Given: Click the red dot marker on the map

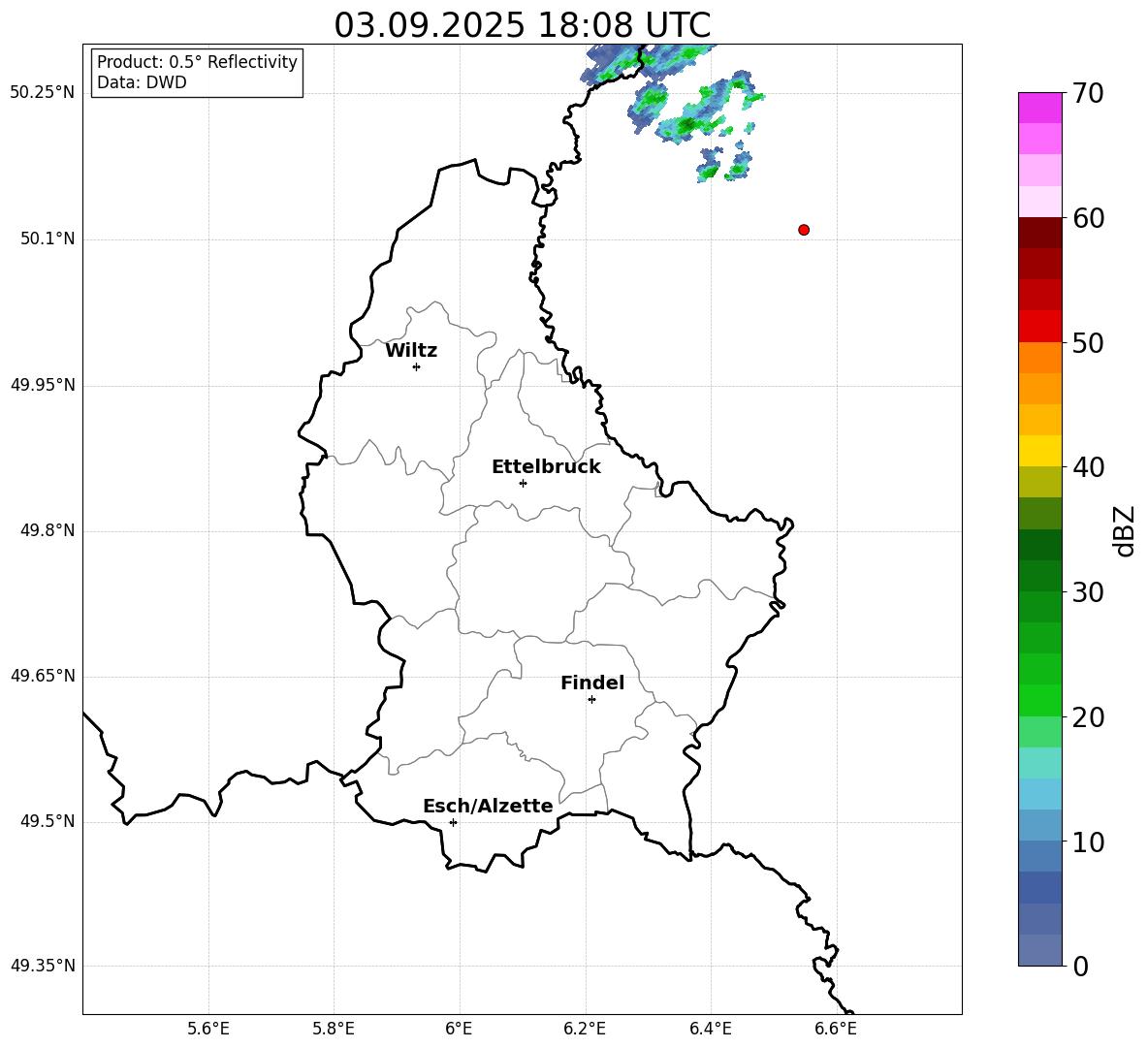Looking at the screenshot, I should tap(804, 230).
